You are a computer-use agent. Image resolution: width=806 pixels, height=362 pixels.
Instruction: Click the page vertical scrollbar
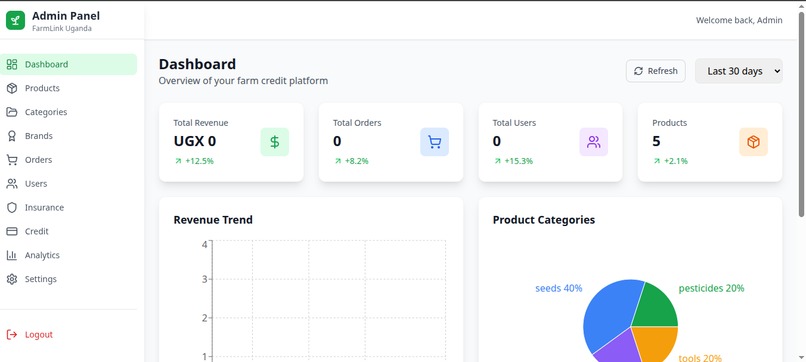[x=801, y=113]
